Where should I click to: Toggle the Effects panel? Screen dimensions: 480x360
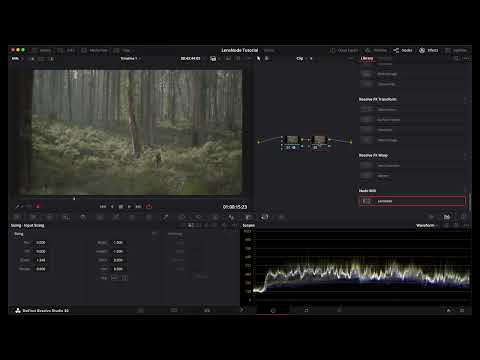(429, 50)
